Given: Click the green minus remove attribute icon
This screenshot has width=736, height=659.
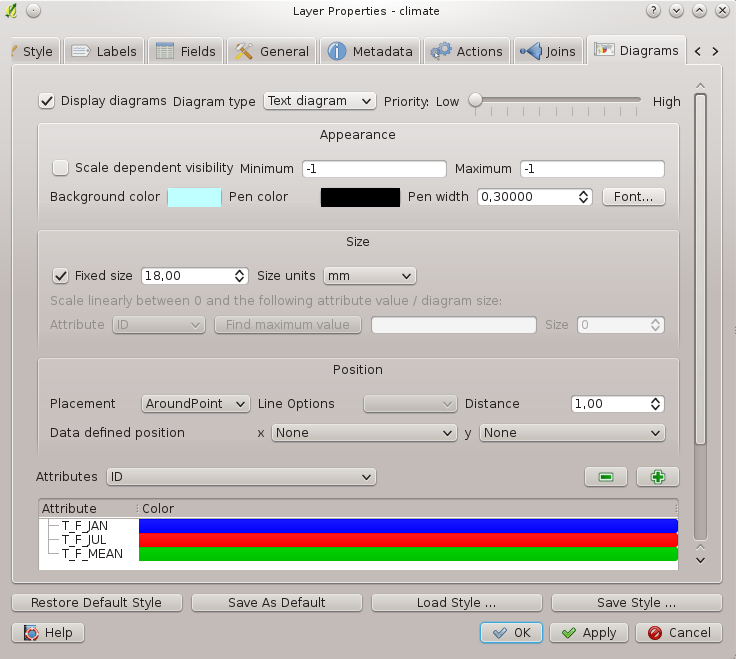Looking at the screenshot, I should [x=606, y=477].
